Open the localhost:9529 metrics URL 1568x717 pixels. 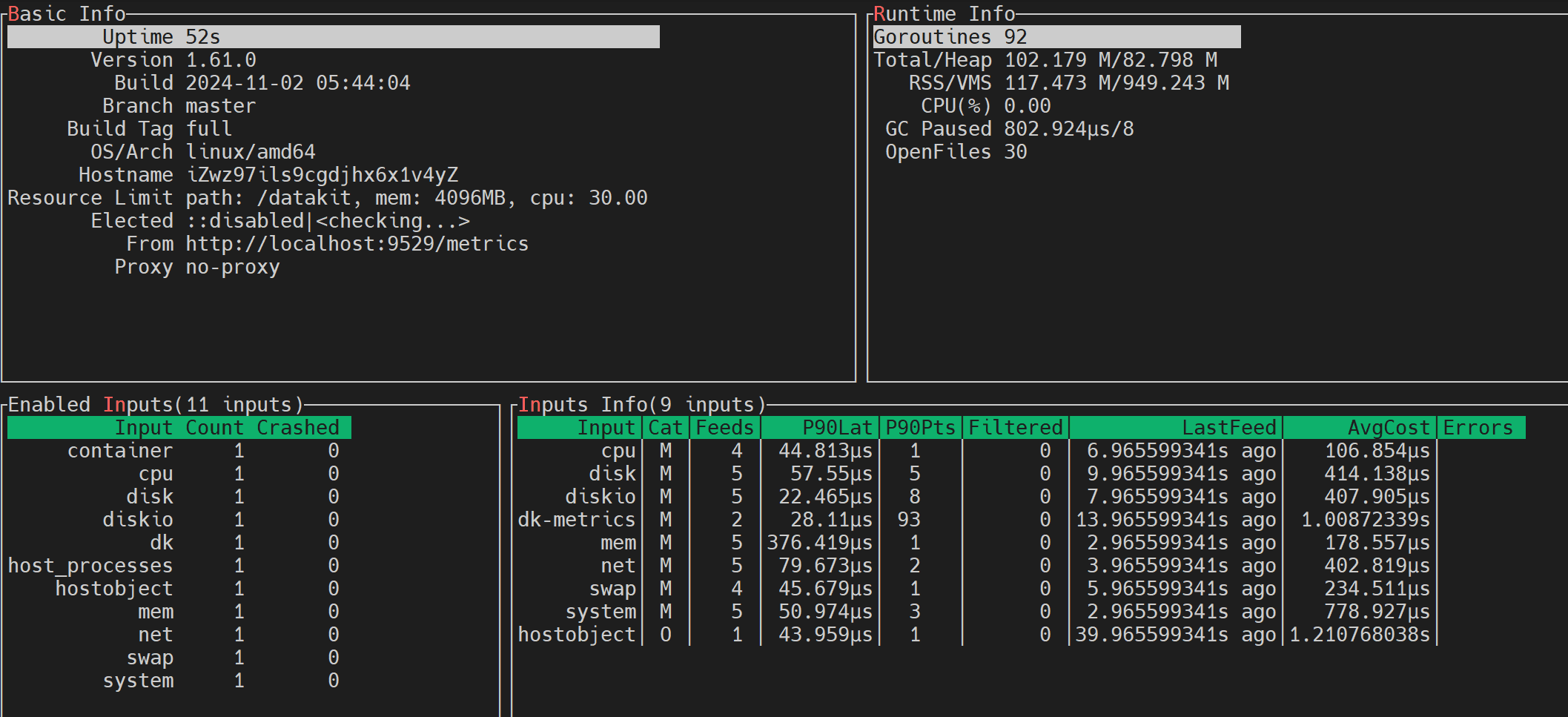pyautogui.click(x=357, y=244)
